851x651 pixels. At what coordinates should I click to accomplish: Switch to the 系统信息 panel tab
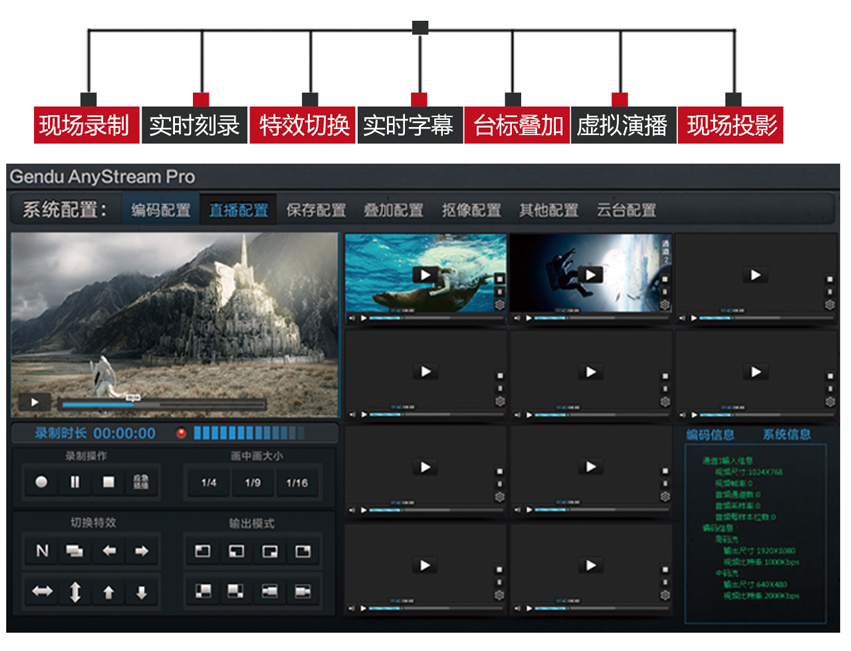pos(787,434)
